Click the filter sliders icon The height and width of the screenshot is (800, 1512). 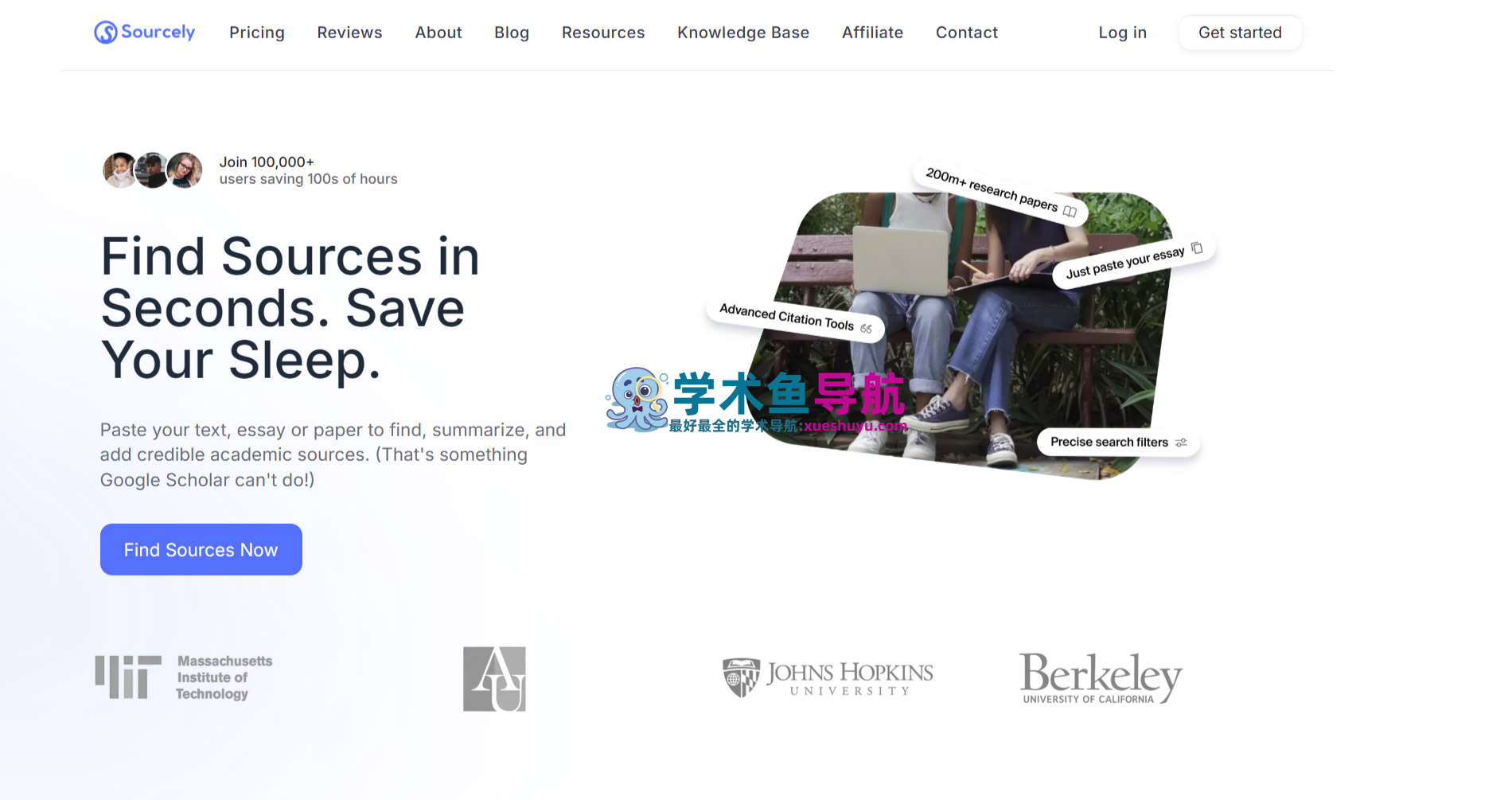[x=1182, y=443]
